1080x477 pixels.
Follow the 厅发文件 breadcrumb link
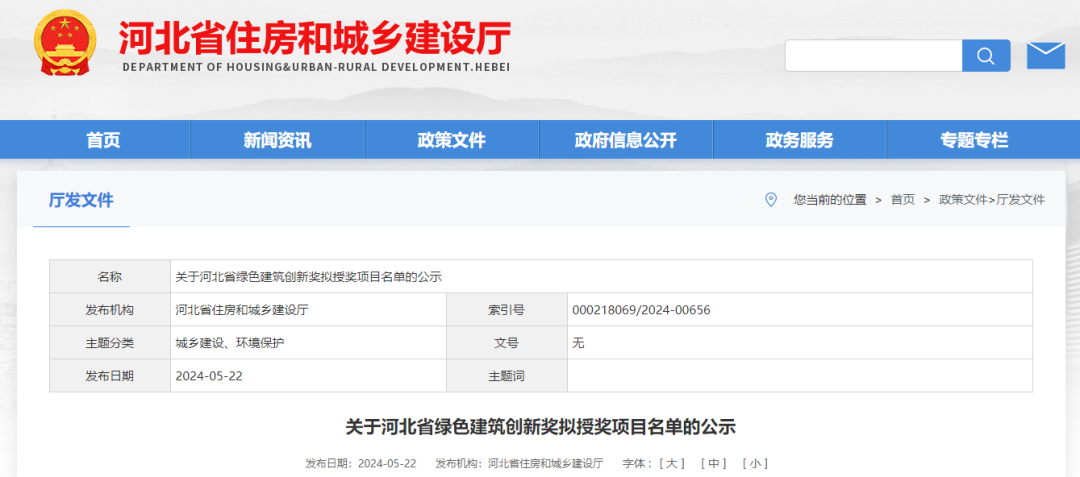point(1021,200)
